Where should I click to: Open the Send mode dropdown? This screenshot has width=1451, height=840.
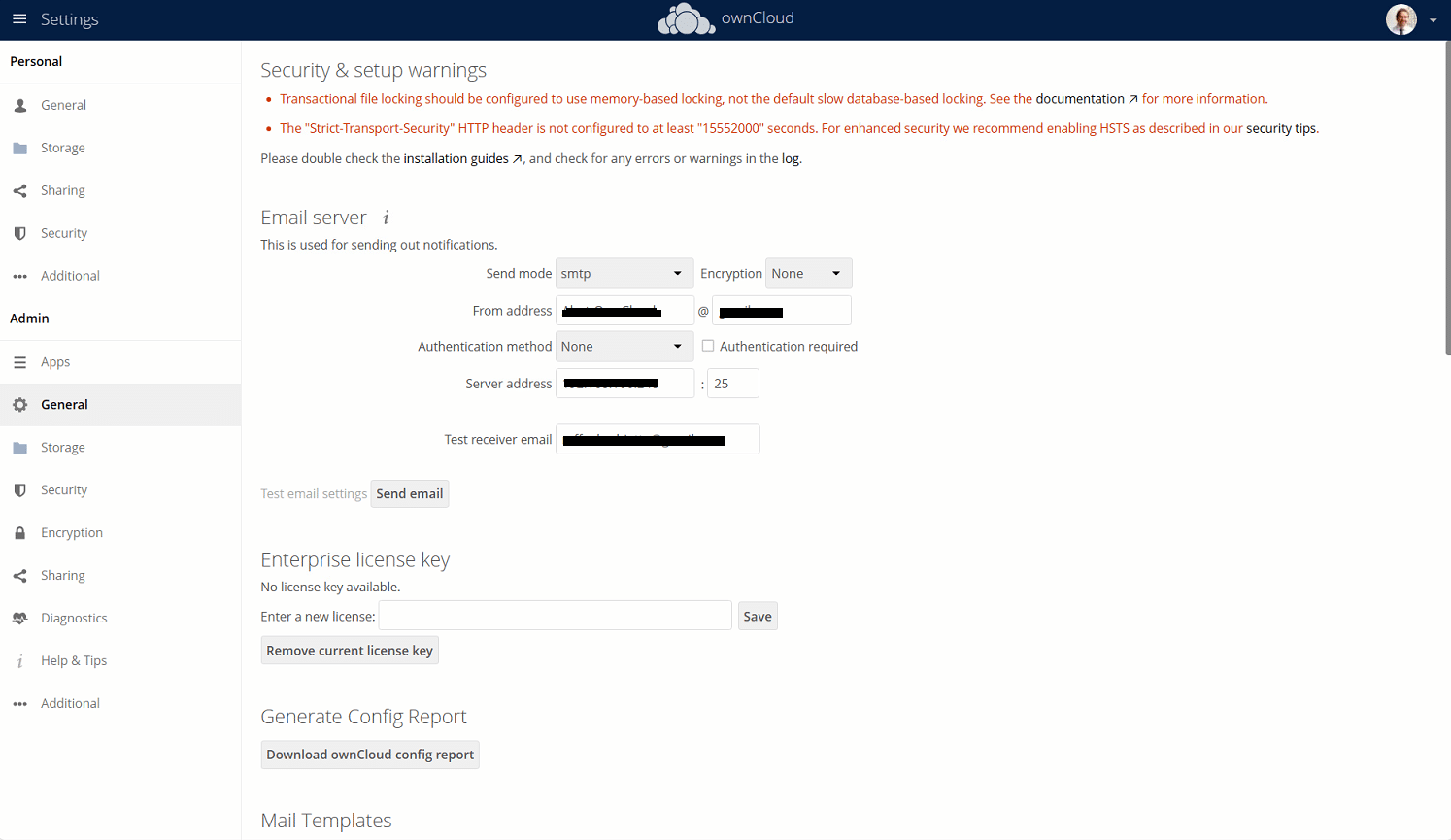tap(624, 274)
